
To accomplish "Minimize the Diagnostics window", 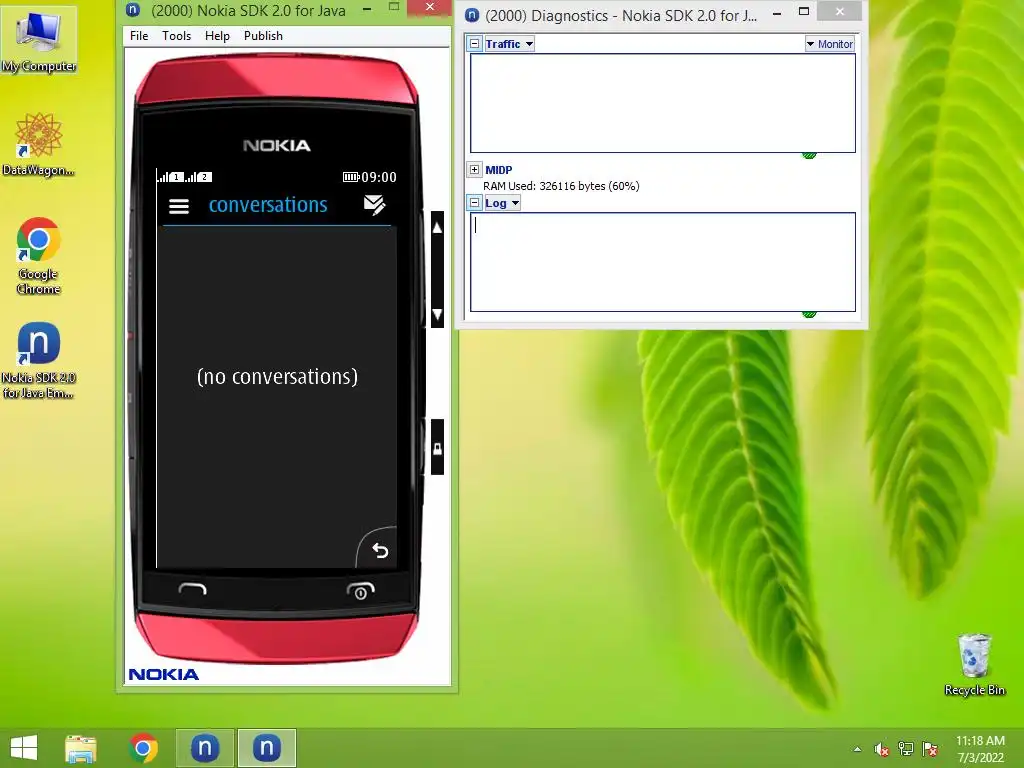I will click(776, 13).
